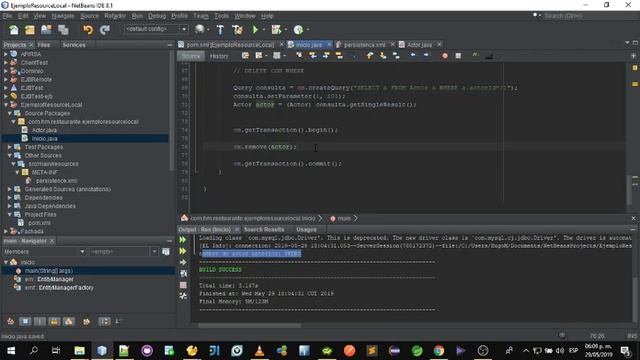Collapse the Source Packages node
The width and height of the screenshot is (640, 360).
(x=10, y=113)
